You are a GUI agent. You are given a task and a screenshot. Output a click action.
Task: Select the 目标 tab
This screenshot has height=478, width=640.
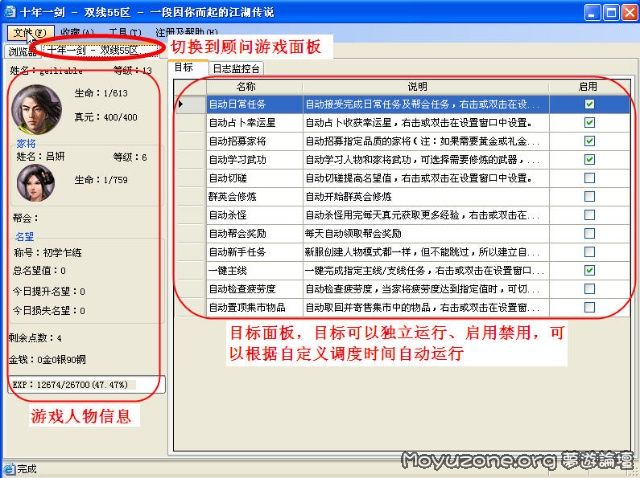[187, 67]
